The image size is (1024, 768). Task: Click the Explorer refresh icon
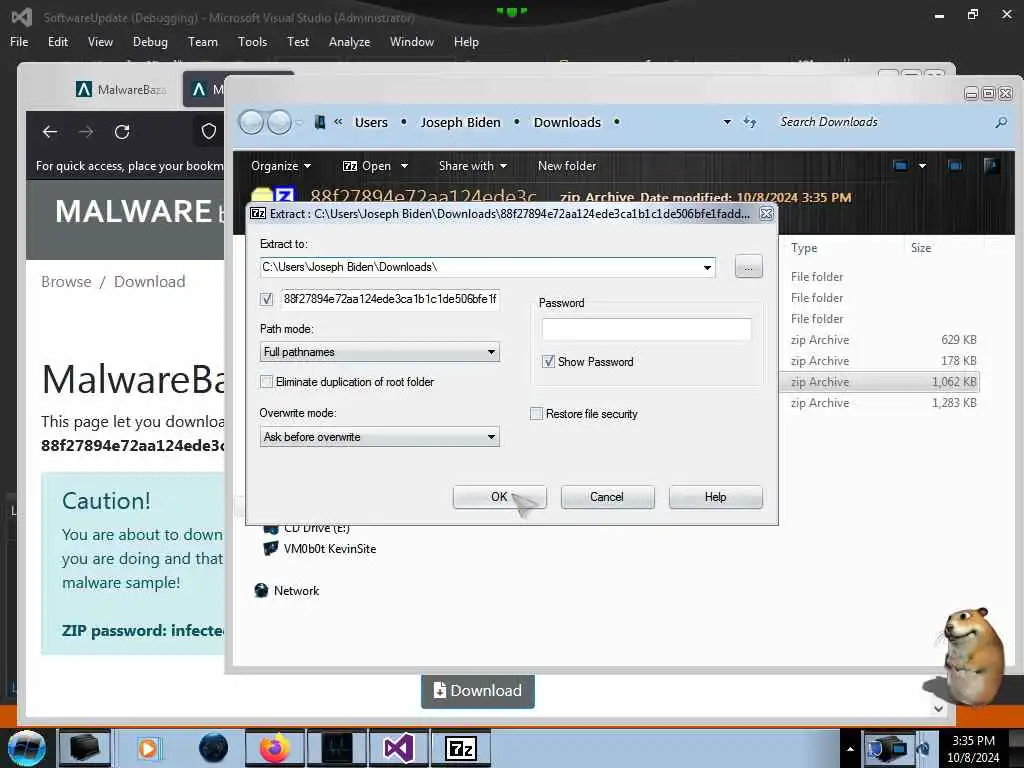[x=750, y=122]
